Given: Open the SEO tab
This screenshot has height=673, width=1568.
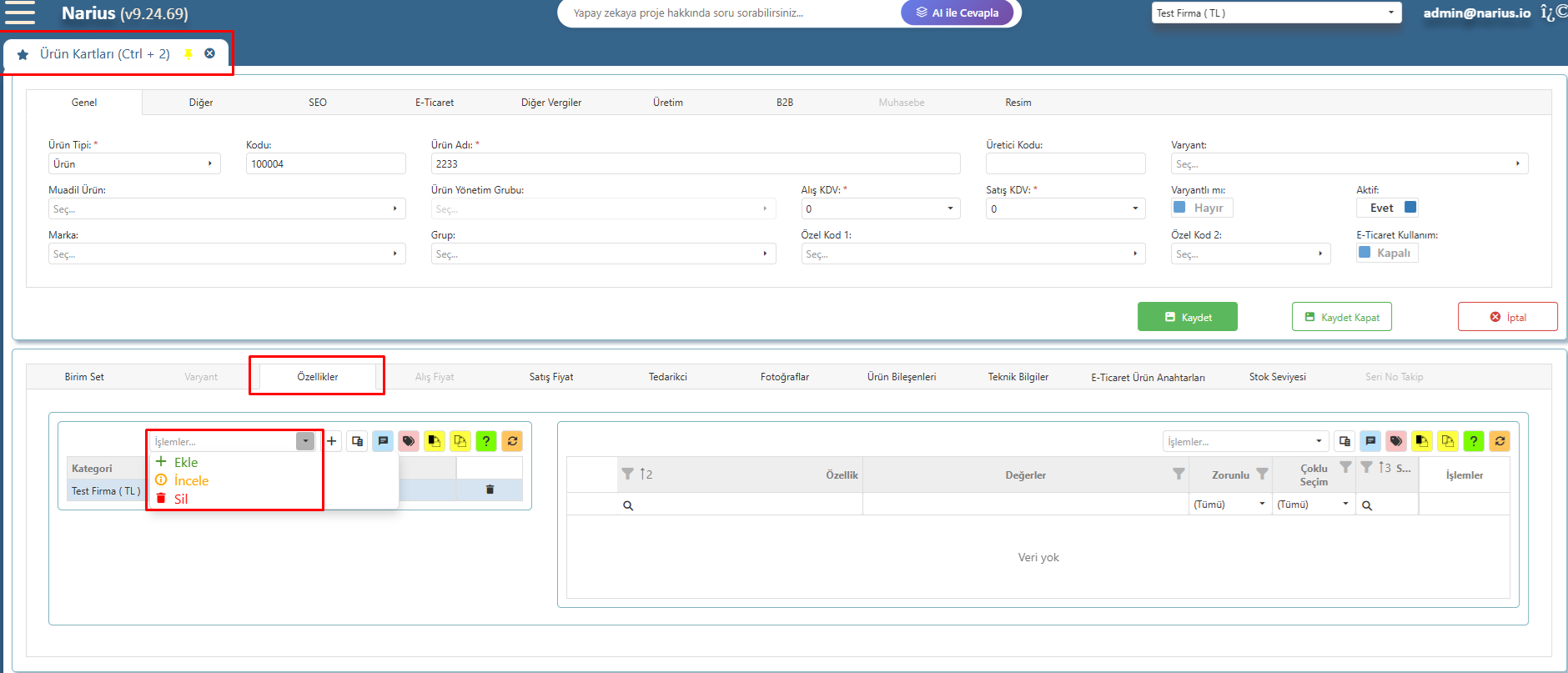Looking at the screenshot, I should coord(318,103).
